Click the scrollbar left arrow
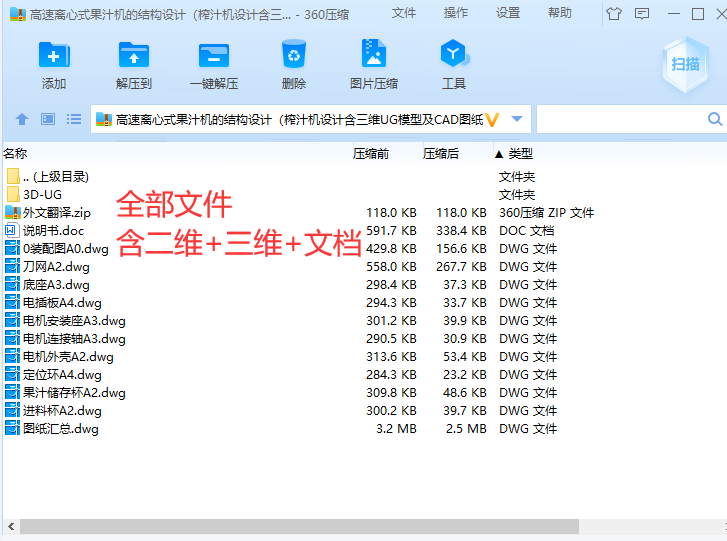Viewport: 727px width, 541px height. (11, 527)
